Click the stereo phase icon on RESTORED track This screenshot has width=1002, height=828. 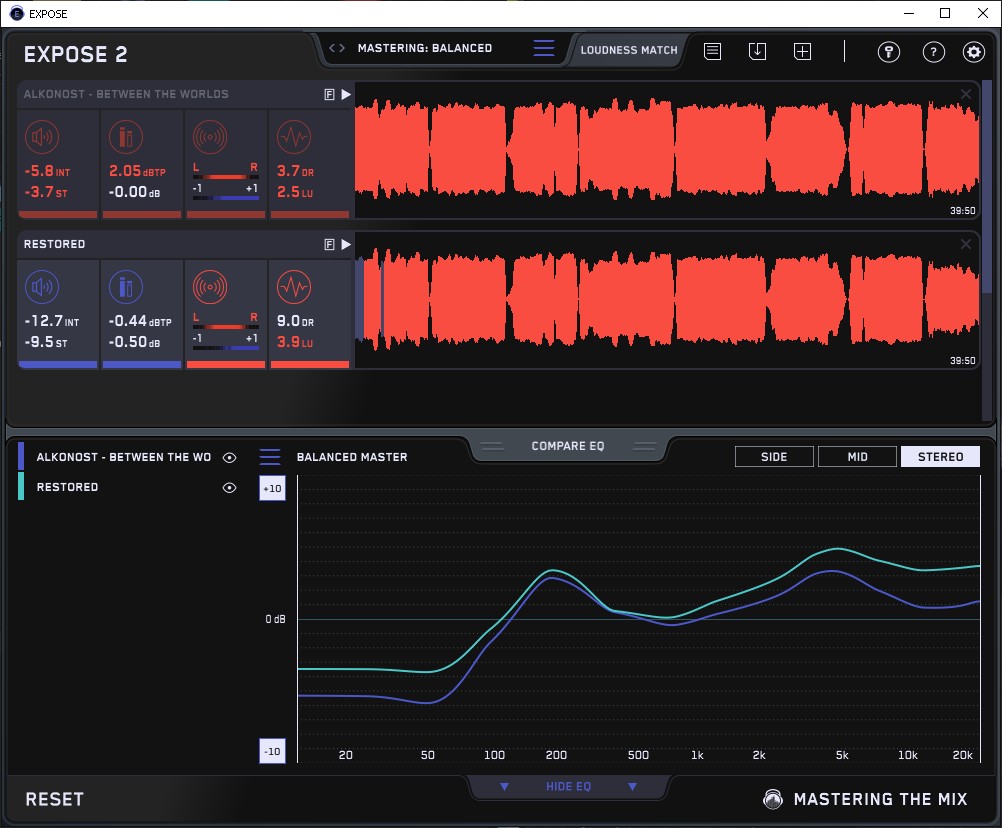[x=210, y=288]
